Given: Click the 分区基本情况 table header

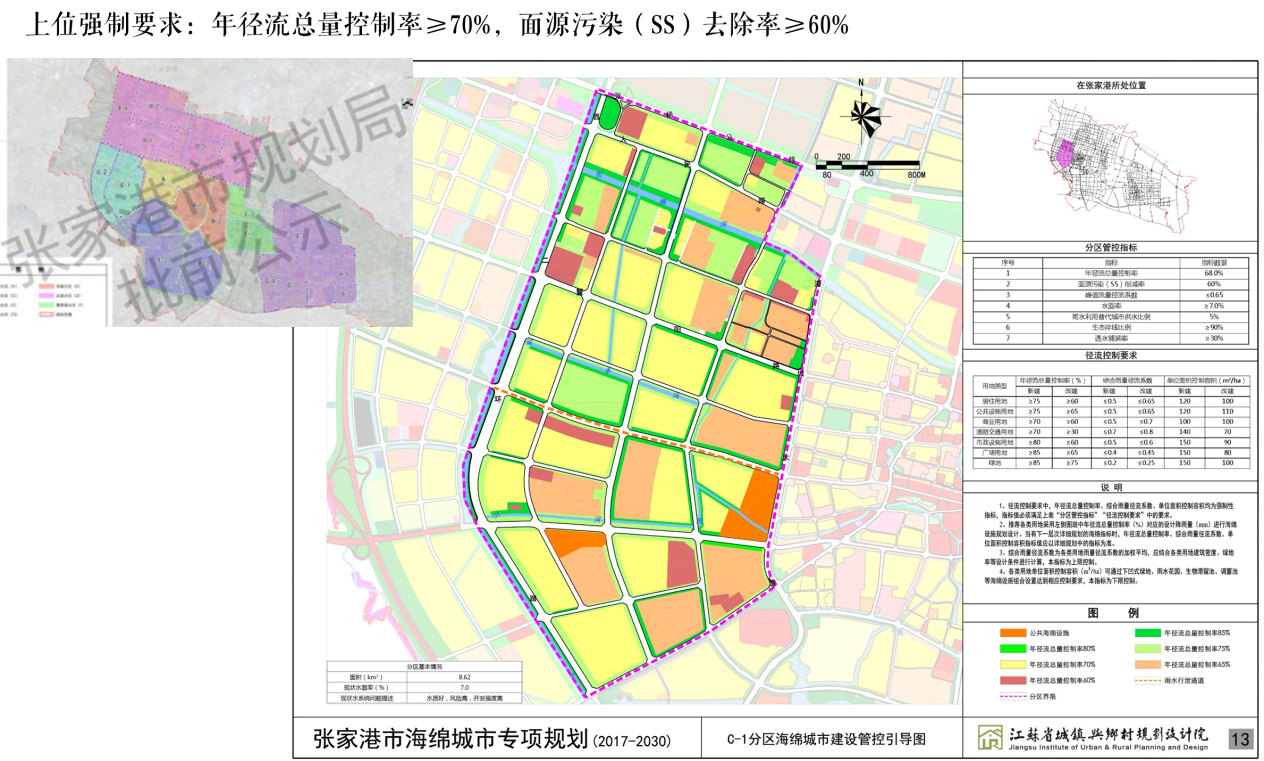Looking at the screenshot, I should click(427, 665).
